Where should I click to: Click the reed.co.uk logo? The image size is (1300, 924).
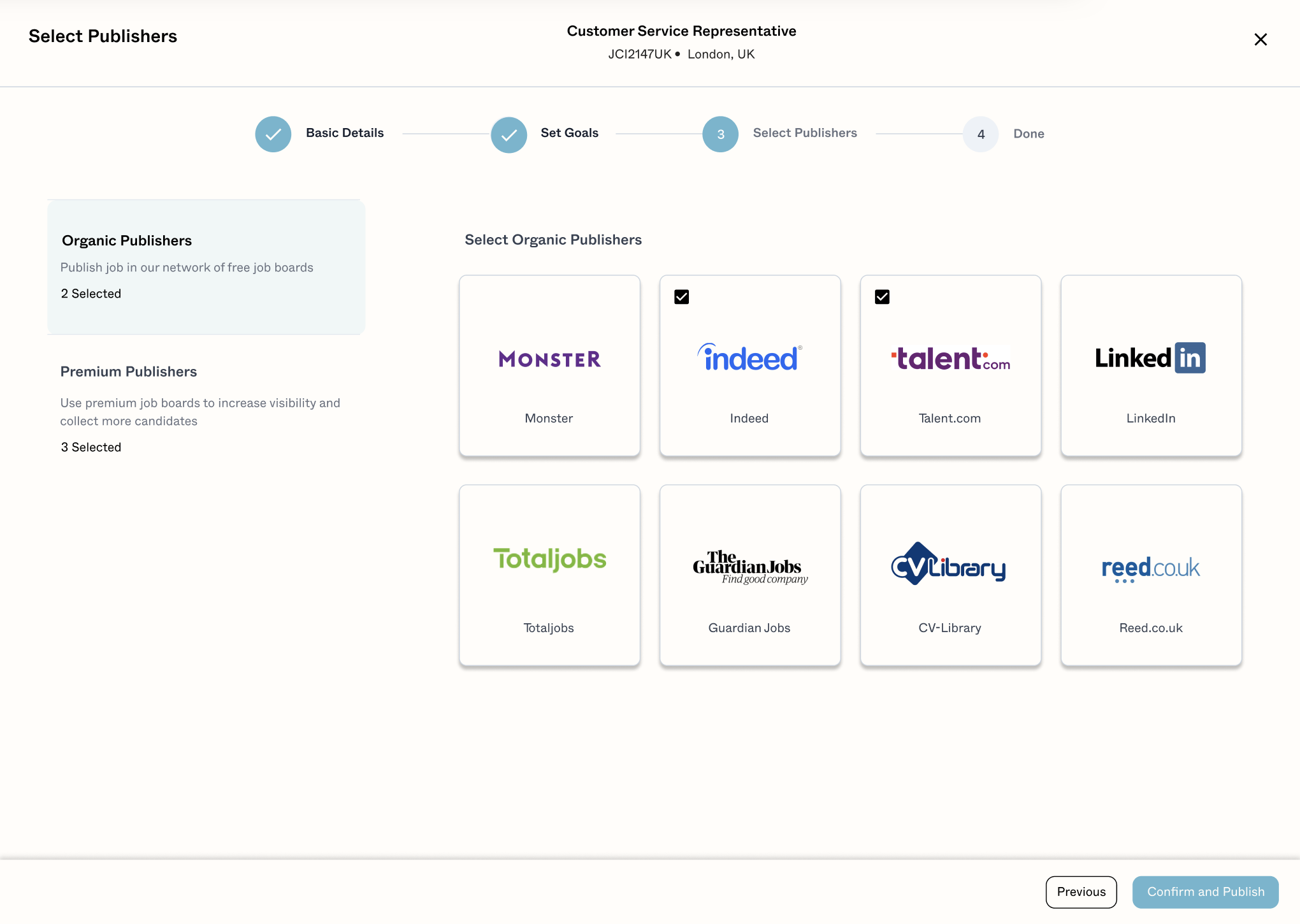(1150, 567)
